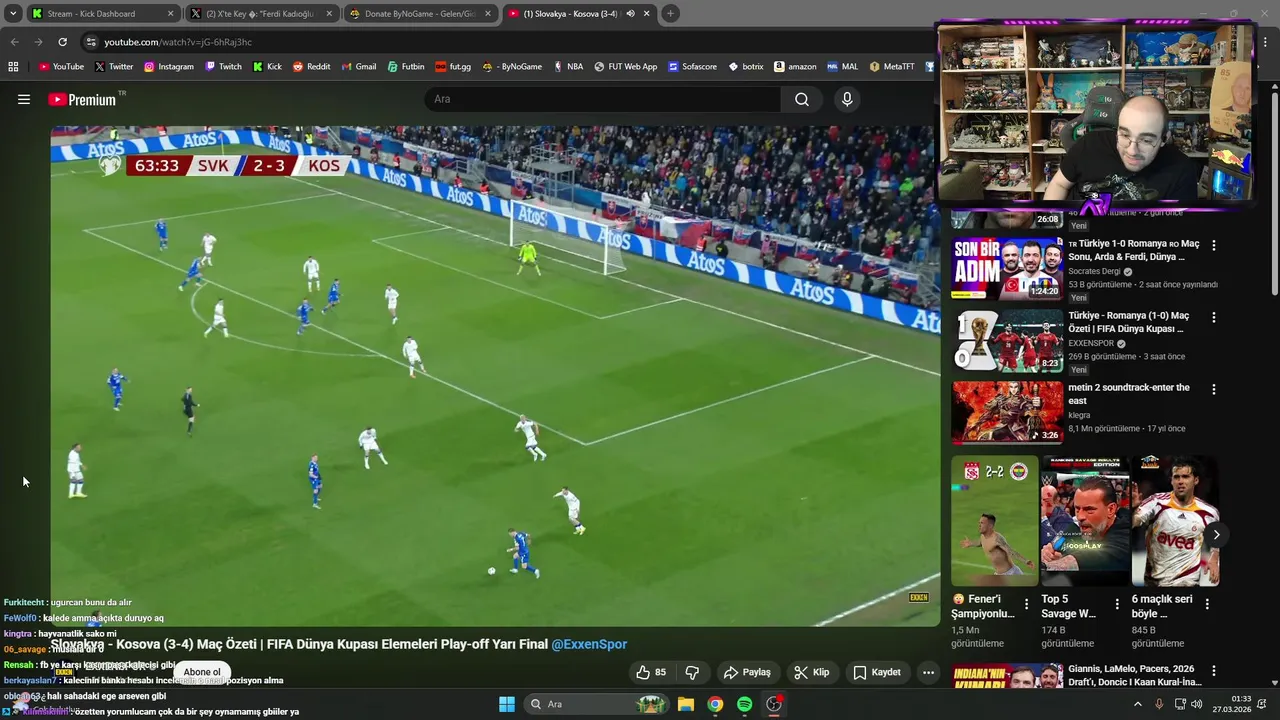The width and height of the screenshot is (1280, 720).
Task: Show next Shorts with right chevron
Action: [x=1216, y=534]
